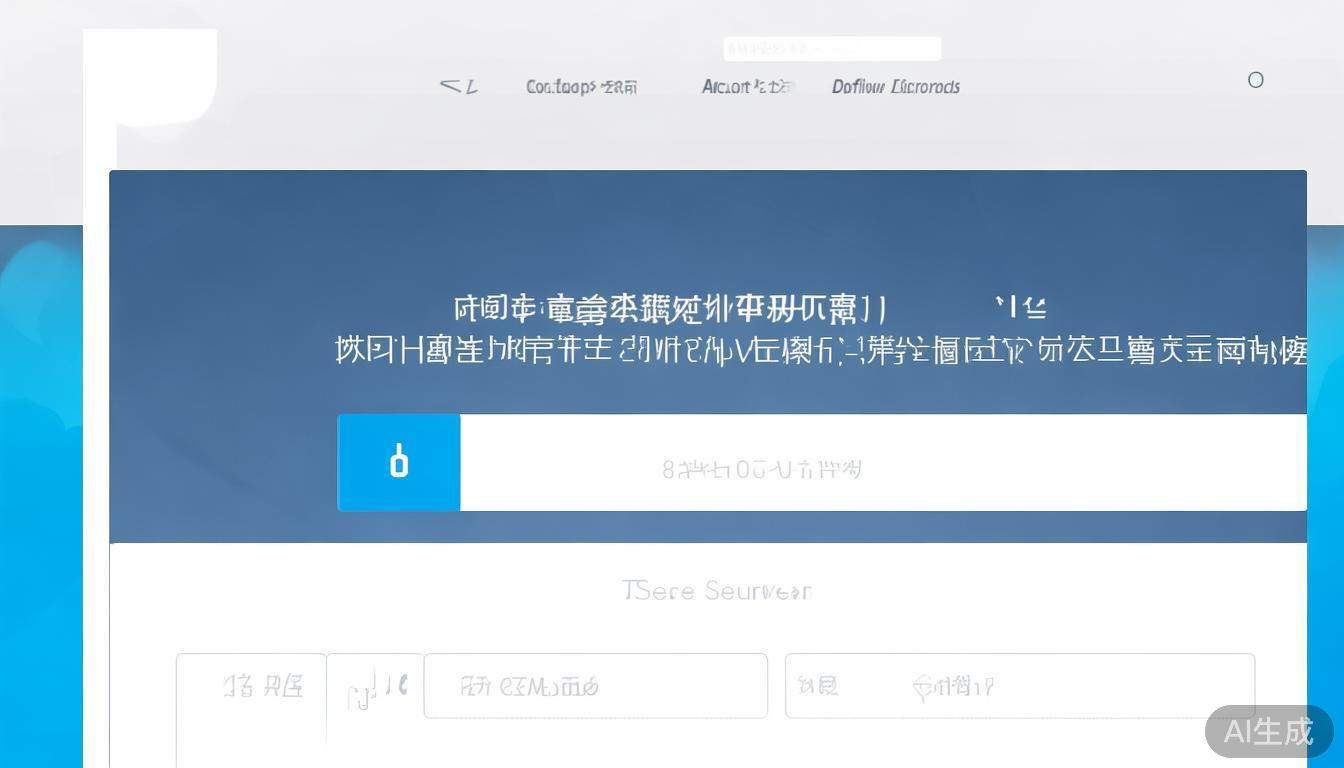
Task: Click the Doflow Dicrorods navigation link
Action: point(895,86)
